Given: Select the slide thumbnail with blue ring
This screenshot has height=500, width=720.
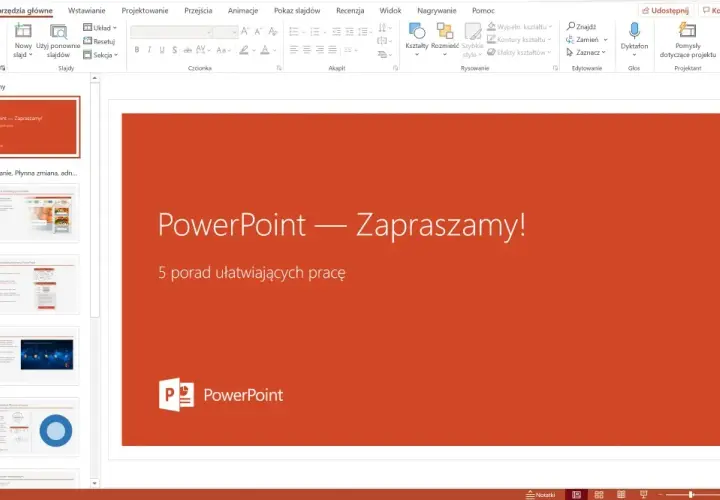Looking at the screenshot, I should point(39,427).
